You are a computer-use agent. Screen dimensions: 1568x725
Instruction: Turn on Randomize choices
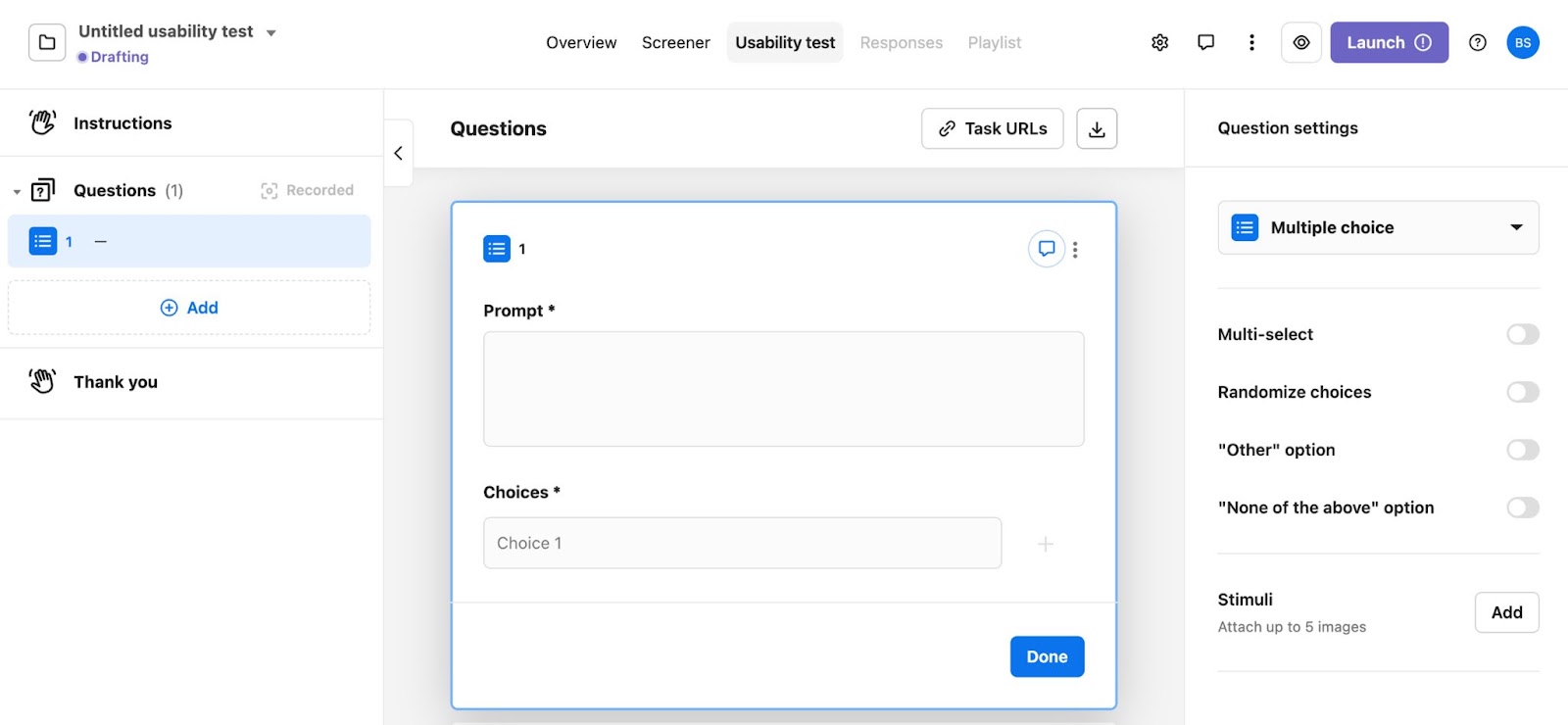point(1523,392)
